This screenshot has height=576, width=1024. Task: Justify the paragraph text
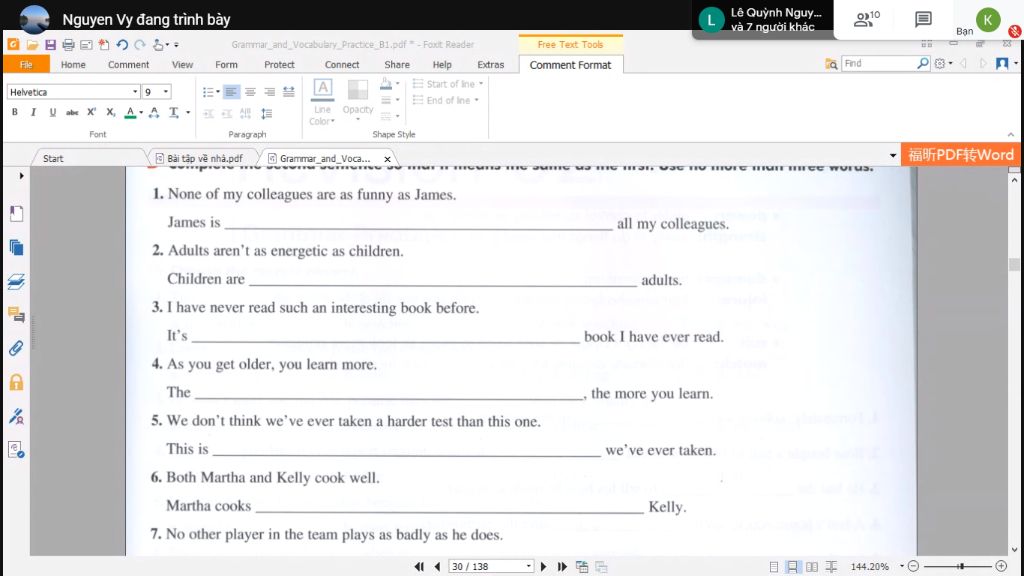(x=289, y=92)
